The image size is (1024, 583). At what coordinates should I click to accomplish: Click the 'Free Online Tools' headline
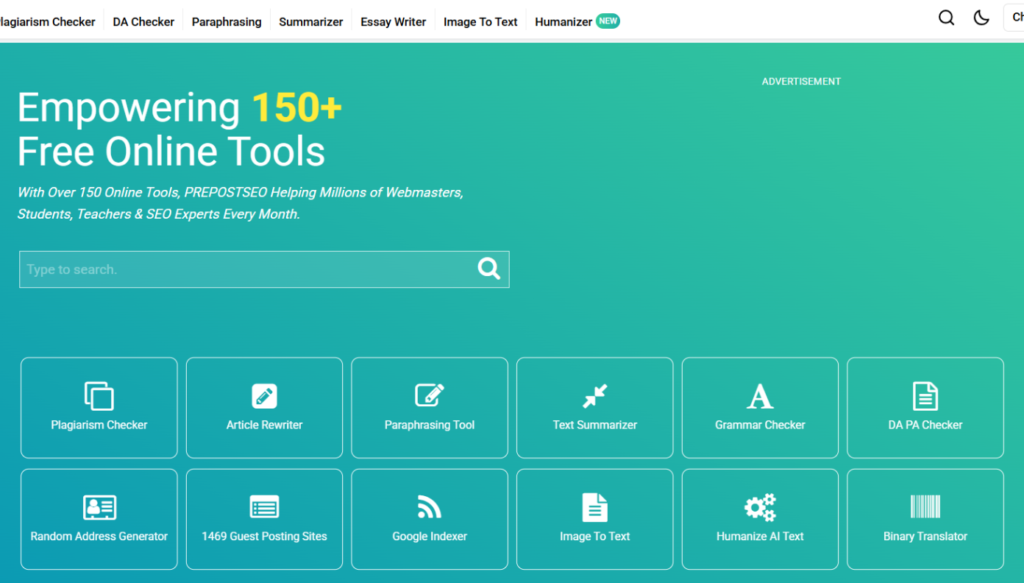pyautogui.click(x=171, y=151)
